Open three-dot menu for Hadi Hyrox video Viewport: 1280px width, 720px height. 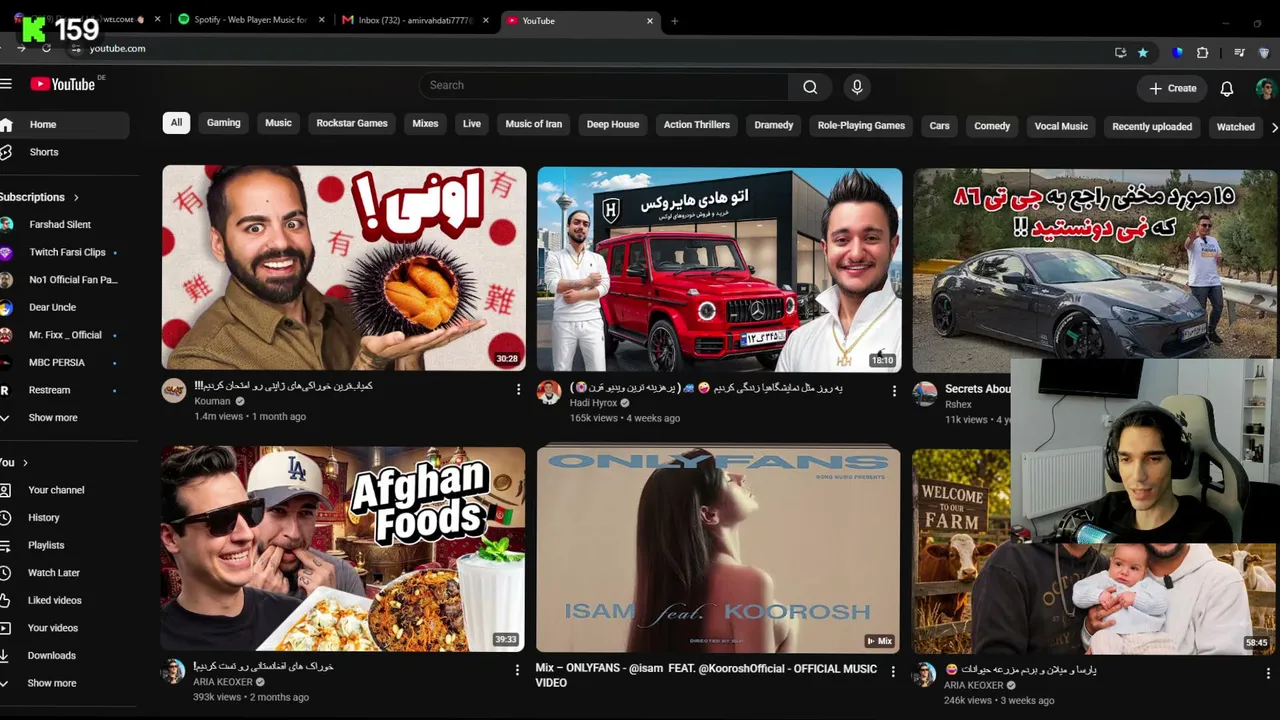click(894, 391)
